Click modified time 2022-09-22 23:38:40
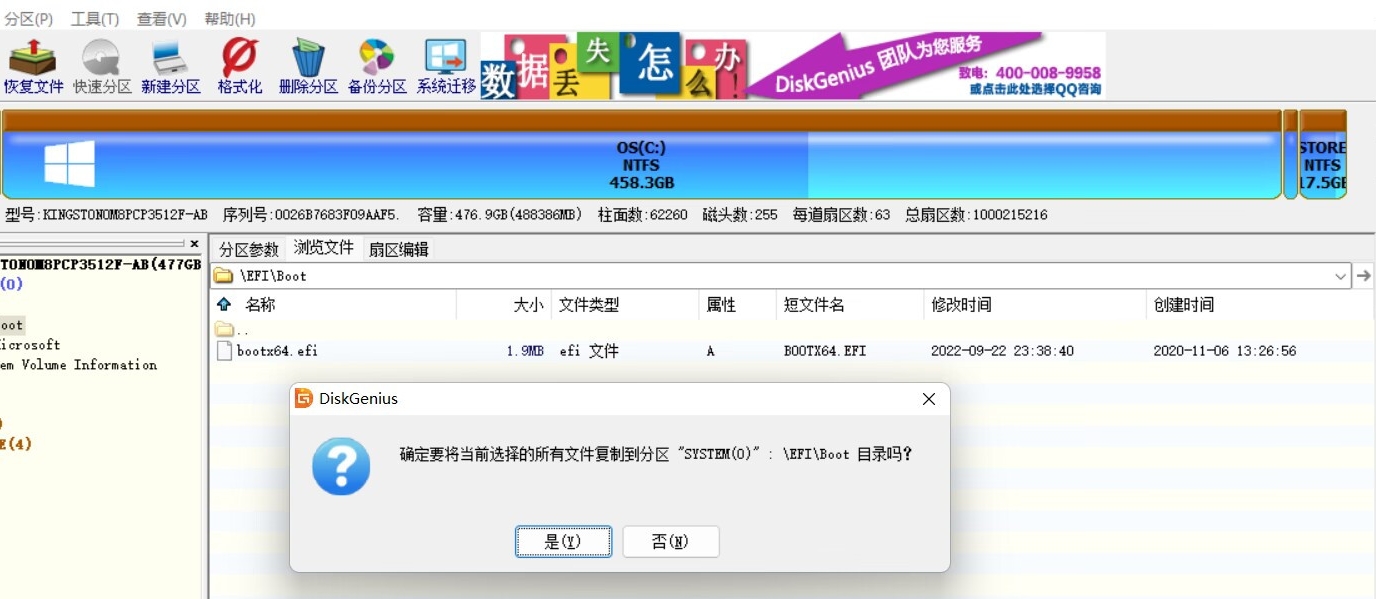The image size is (1376, 599). click(1002, 351)
